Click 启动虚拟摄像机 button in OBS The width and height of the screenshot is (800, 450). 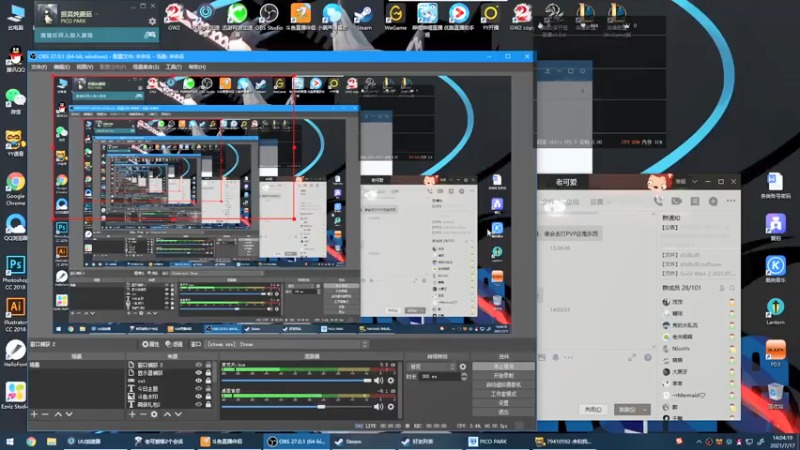[x=503, y=384]
